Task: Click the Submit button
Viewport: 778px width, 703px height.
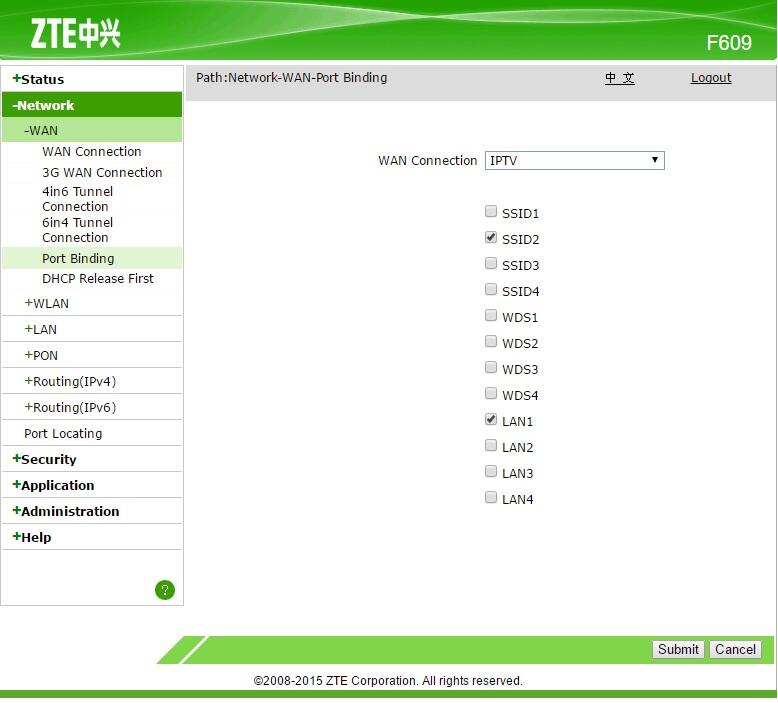Action: tap(678, 649)
